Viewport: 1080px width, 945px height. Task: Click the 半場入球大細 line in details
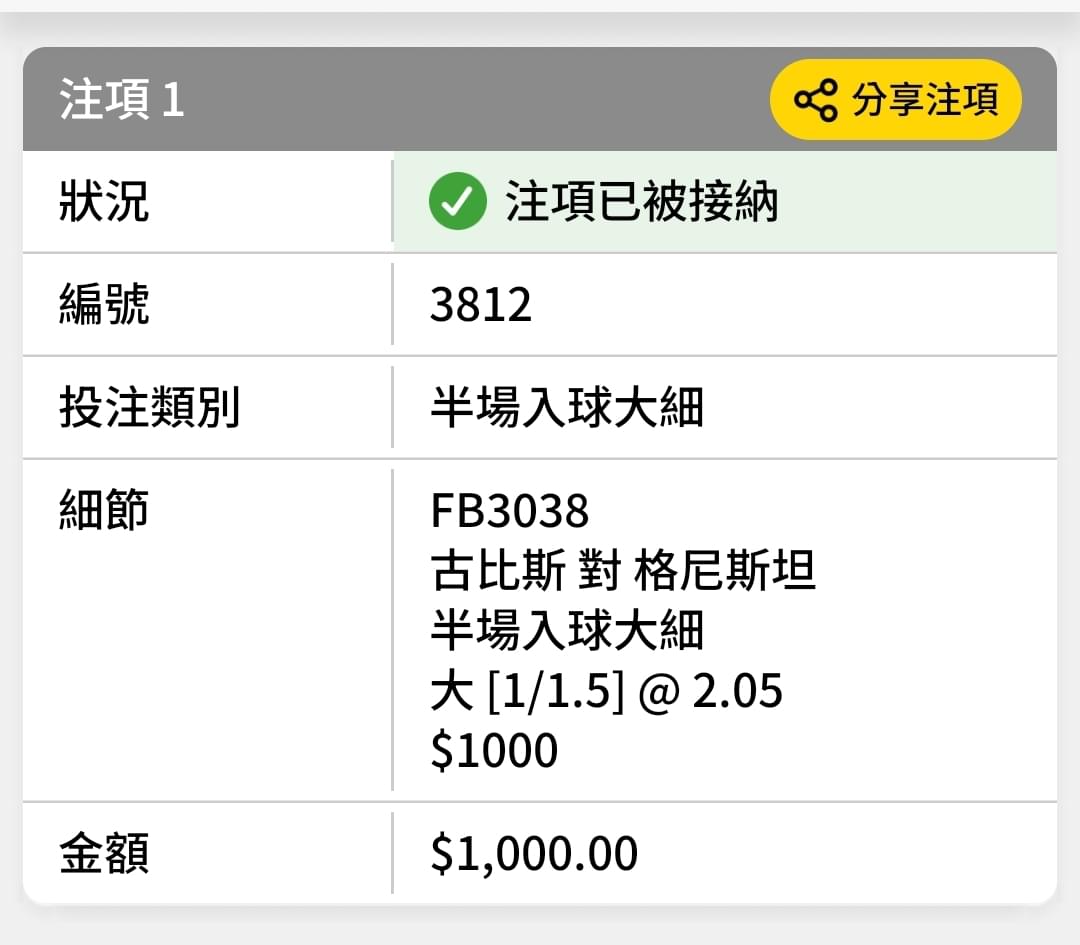tap(567, 630)
